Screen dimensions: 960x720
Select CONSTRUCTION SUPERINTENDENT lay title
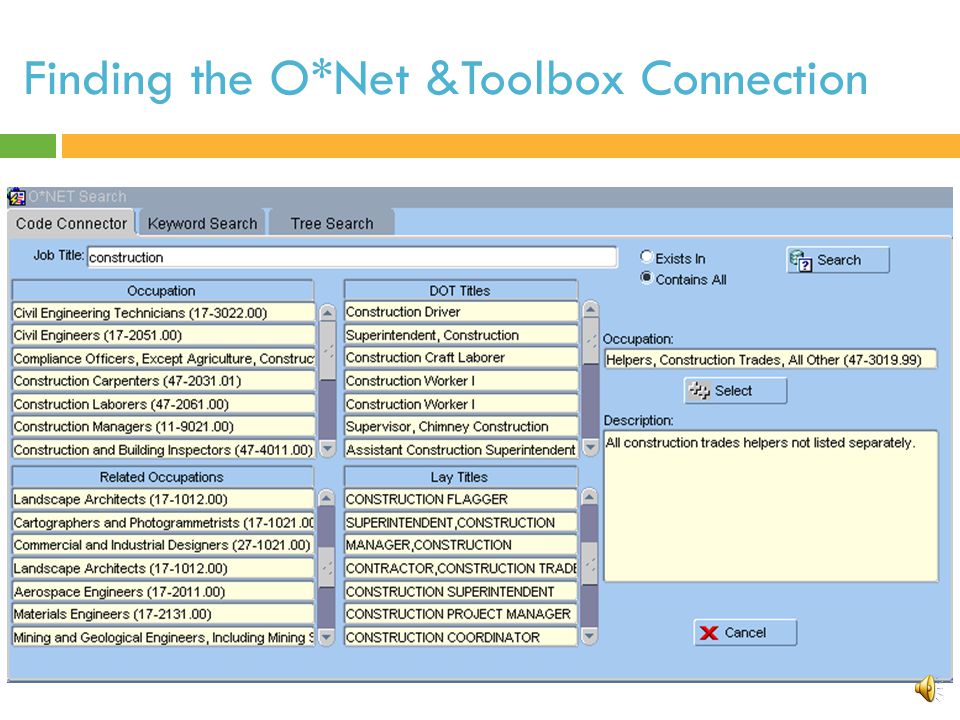click(461, 591)
